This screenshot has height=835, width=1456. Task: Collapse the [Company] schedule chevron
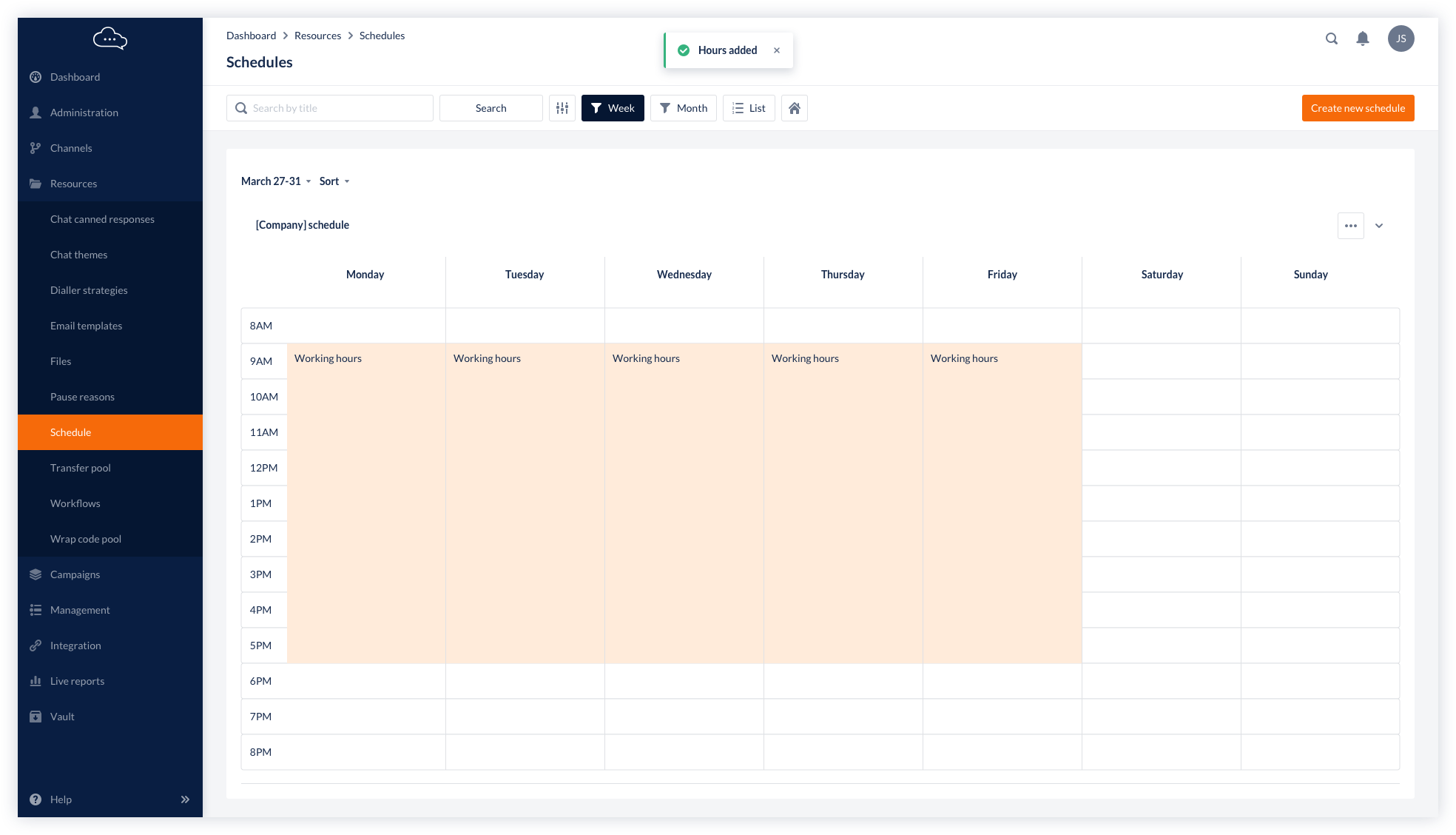[1379, 226]
